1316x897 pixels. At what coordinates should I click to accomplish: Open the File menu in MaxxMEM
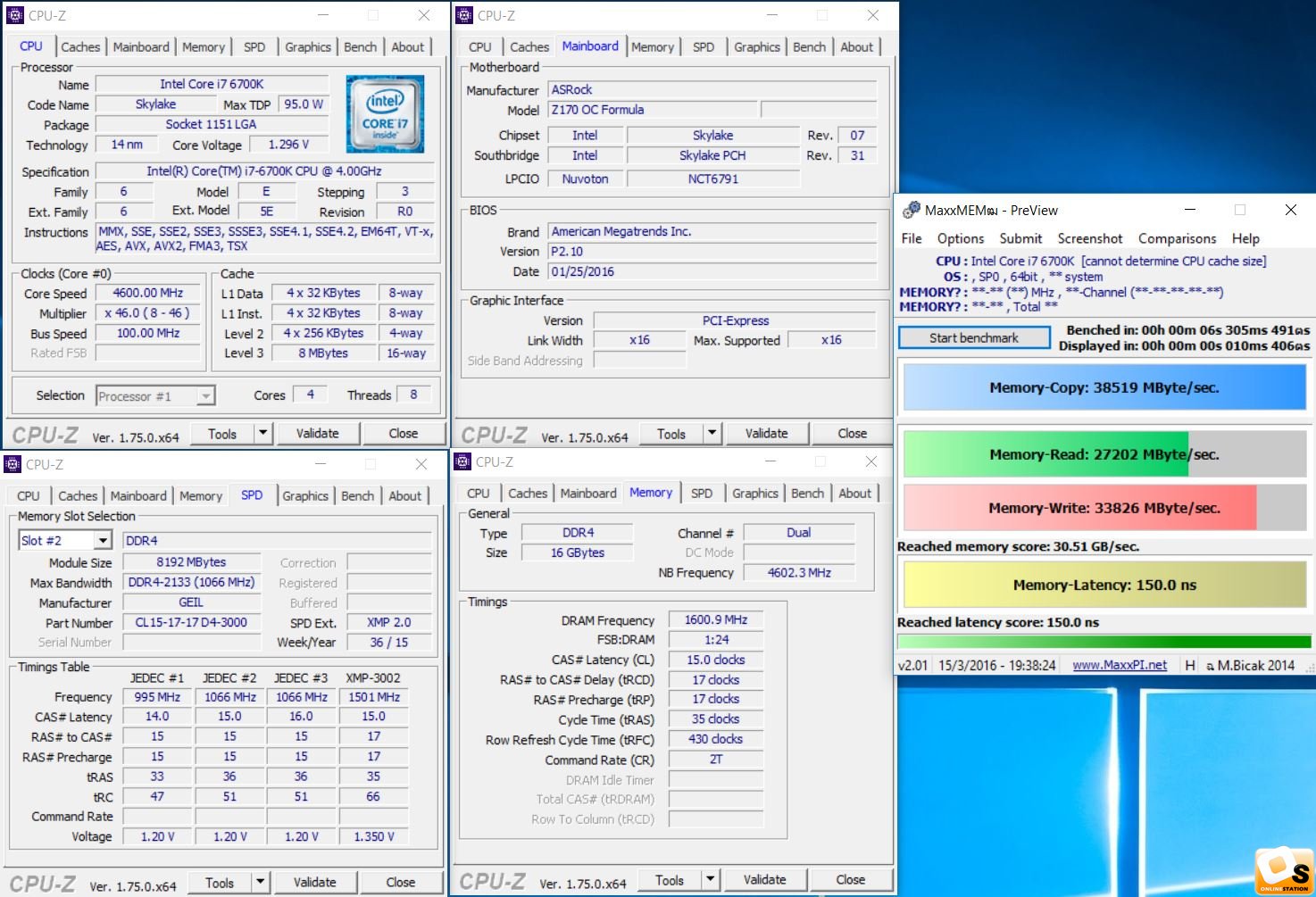(912, 239)
